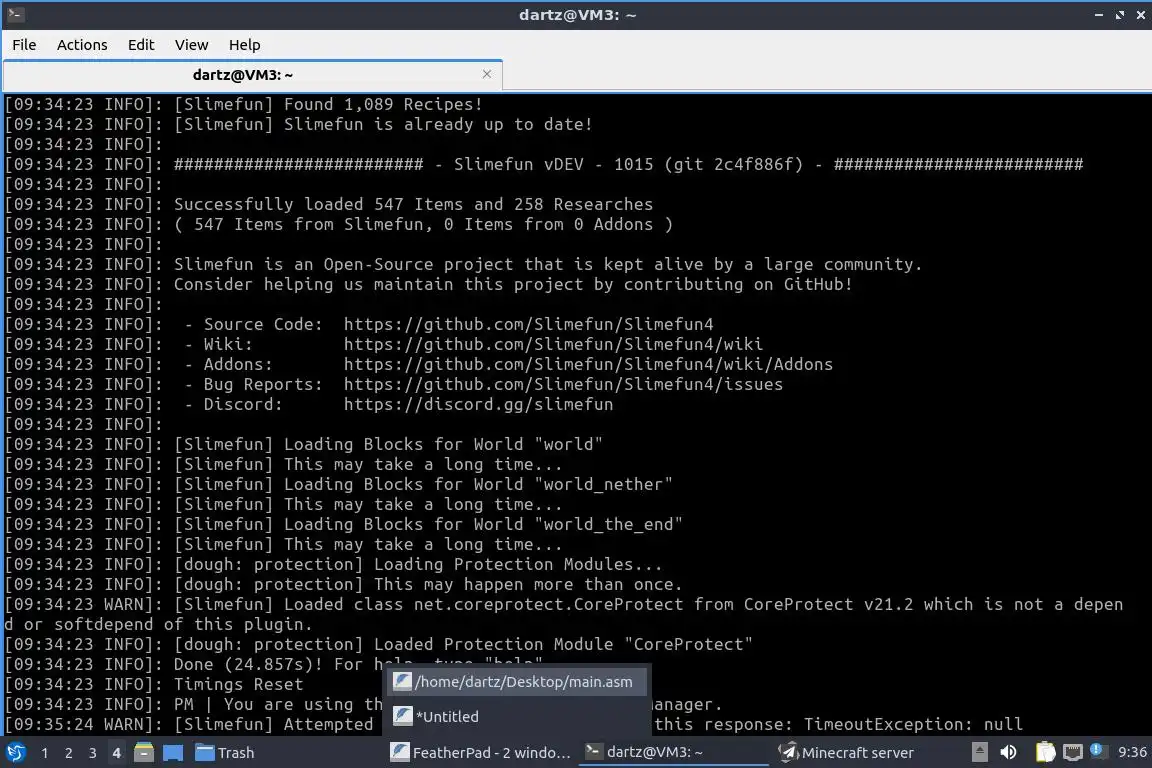
Task: Click the https://discord.gg/slimefun text
Action: pos(478,404)
